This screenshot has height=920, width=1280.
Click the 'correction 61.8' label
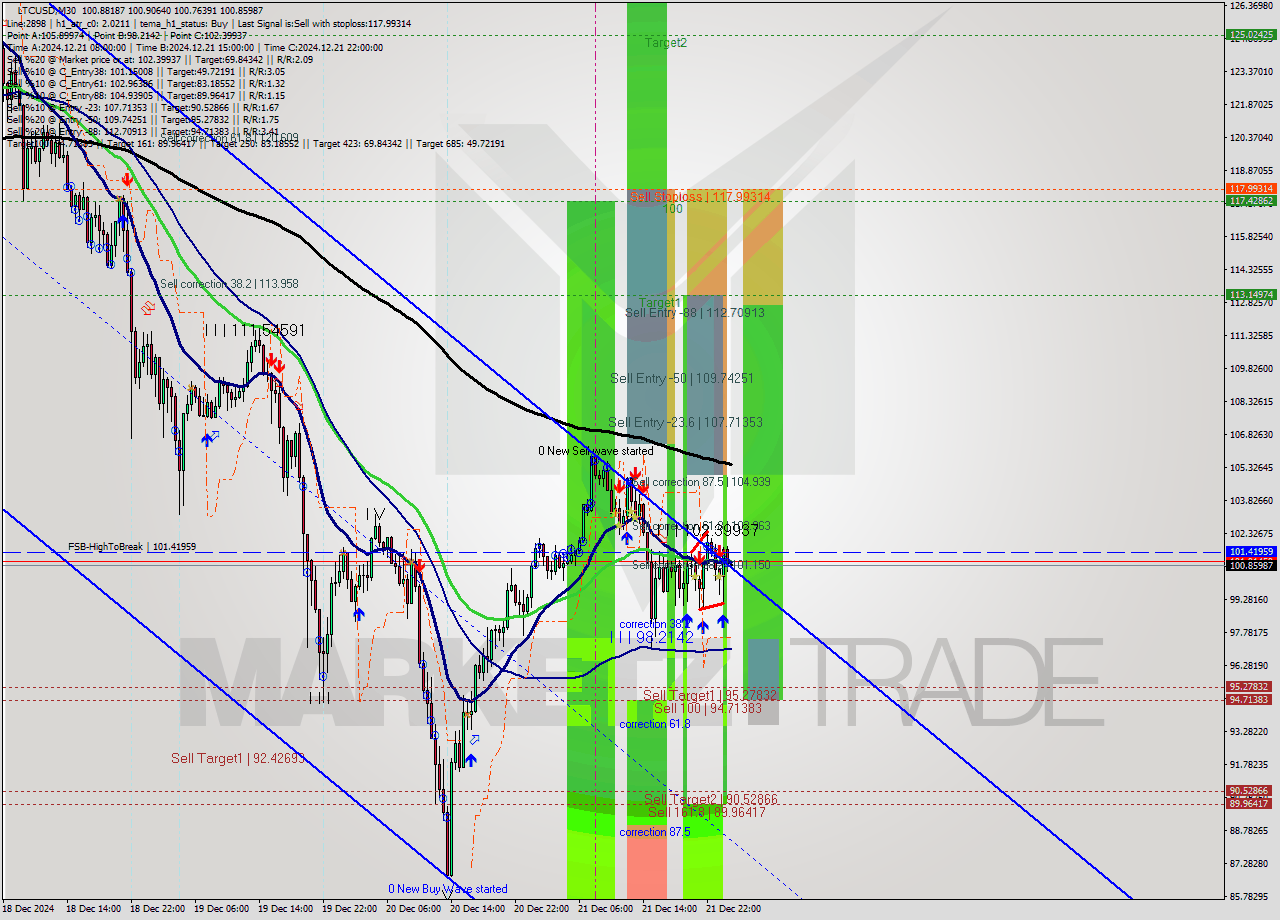click(x=654, y=724)
